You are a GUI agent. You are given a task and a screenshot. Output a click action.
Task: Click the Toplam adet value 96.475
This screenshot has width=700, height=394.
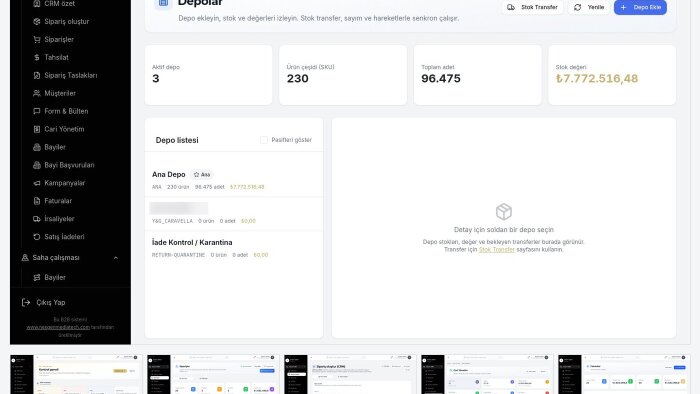(x=441, y=79)
